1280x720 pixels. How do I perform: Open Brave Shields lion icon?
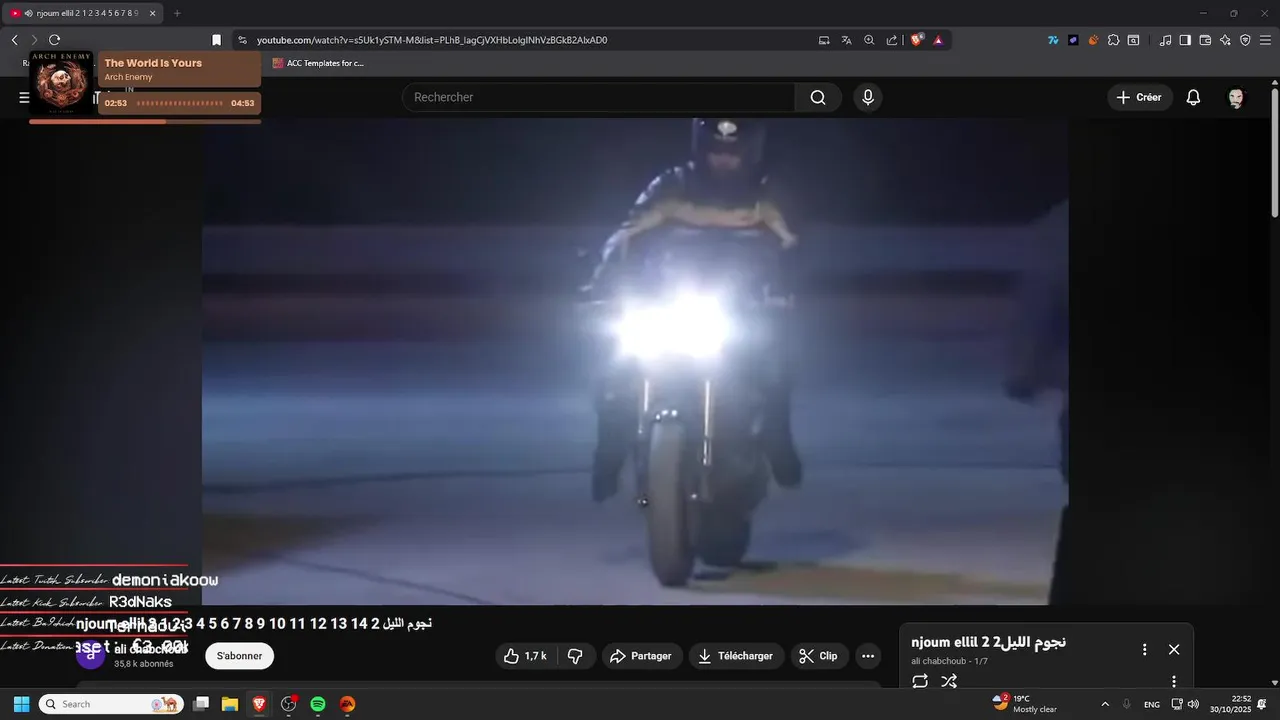[916, 40]
